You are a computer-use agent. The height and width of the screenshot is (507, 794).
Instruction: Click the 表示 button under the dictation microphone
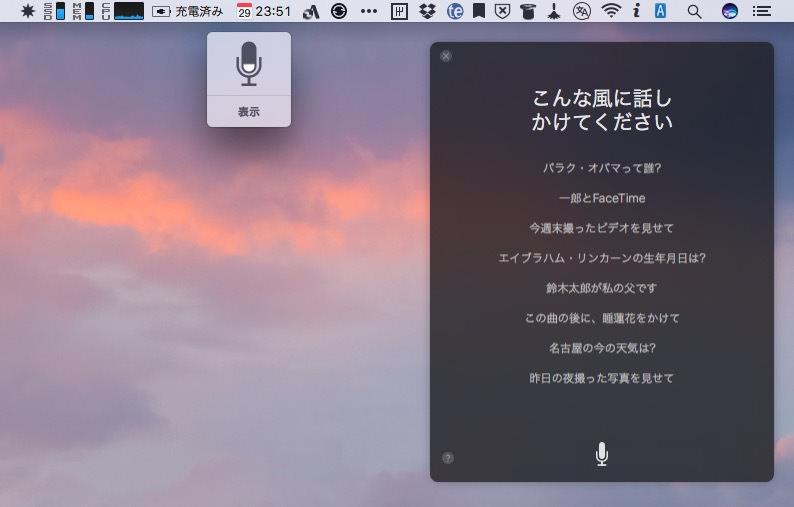point(249,112)
